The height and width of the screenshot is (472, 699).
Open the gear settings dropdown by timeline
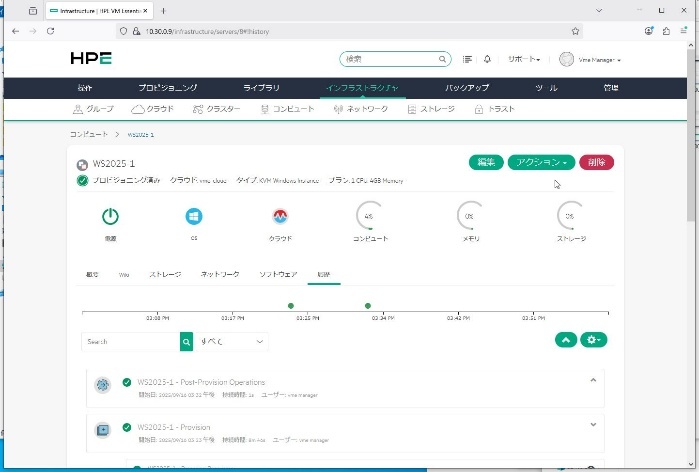coord(594,340)
